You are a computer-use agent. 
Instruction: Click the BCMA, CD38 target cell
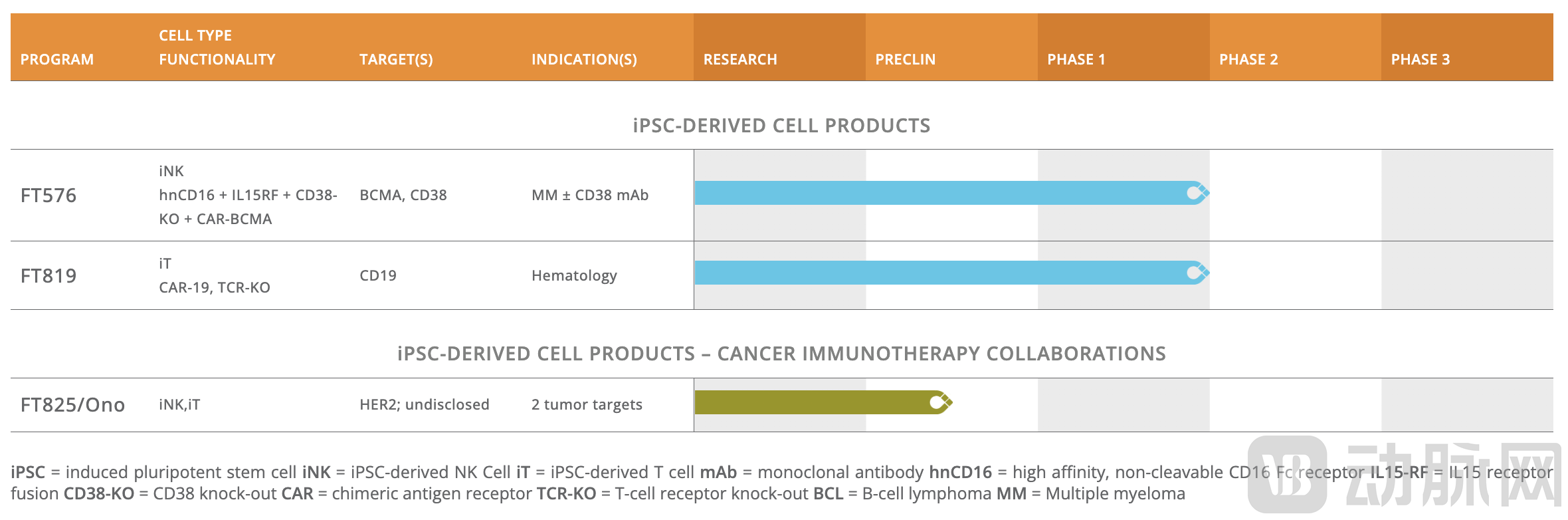[403, 195]
